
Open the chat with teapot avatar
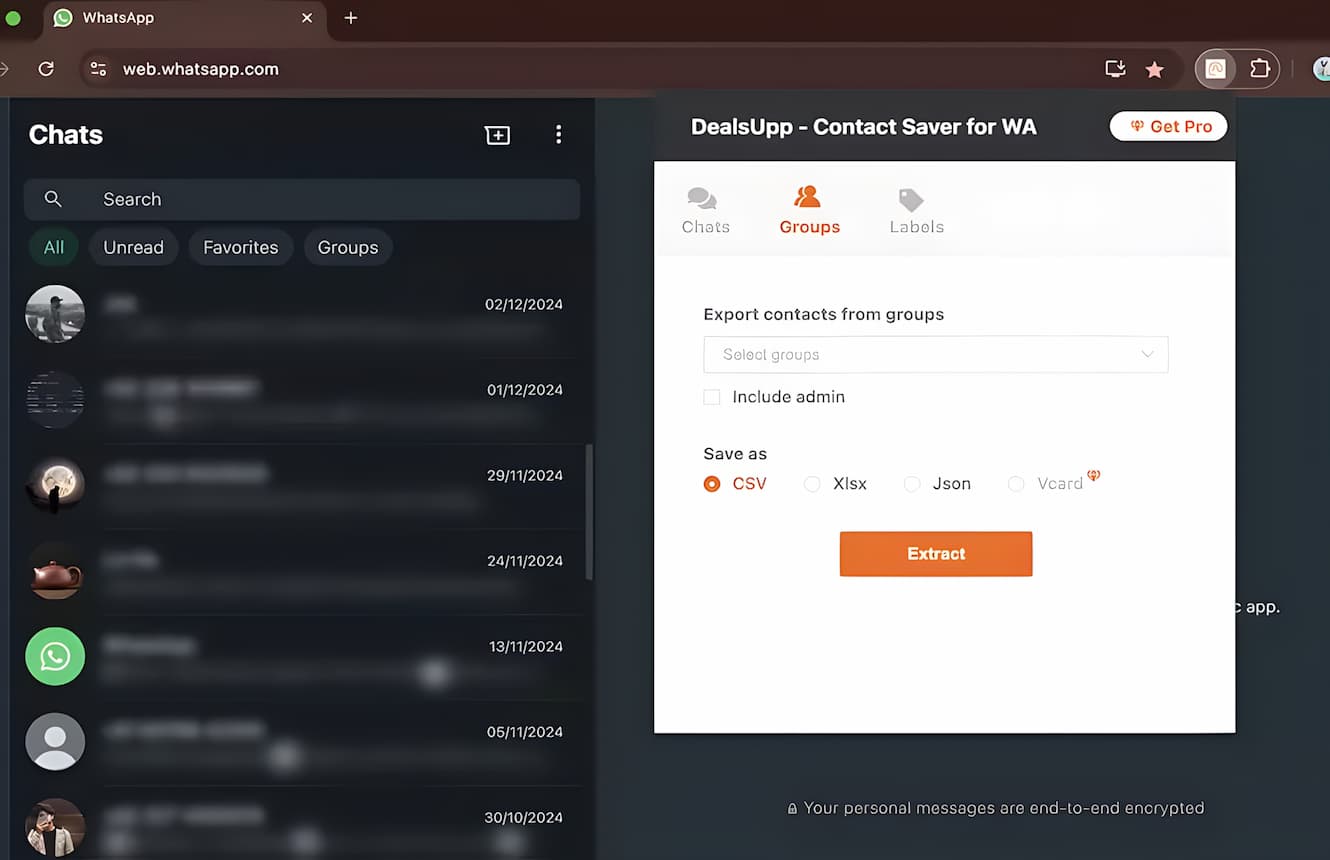point(300,572)
